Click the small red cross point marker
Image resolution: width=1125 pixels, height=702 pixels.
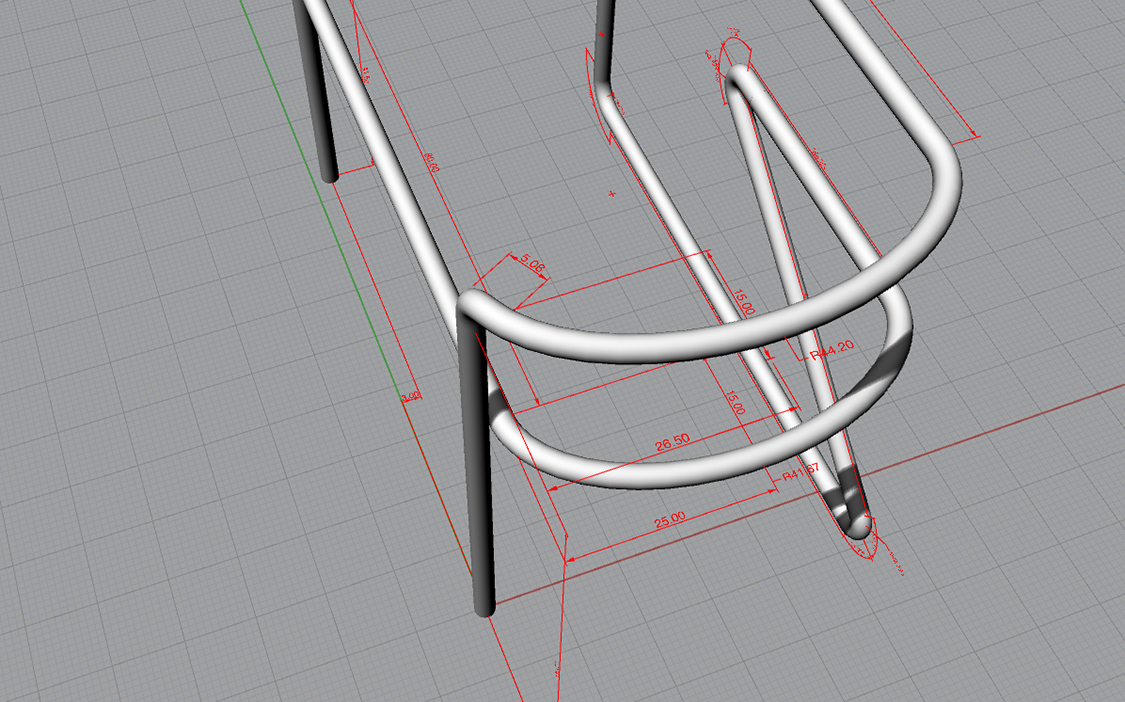pos(612,193)
